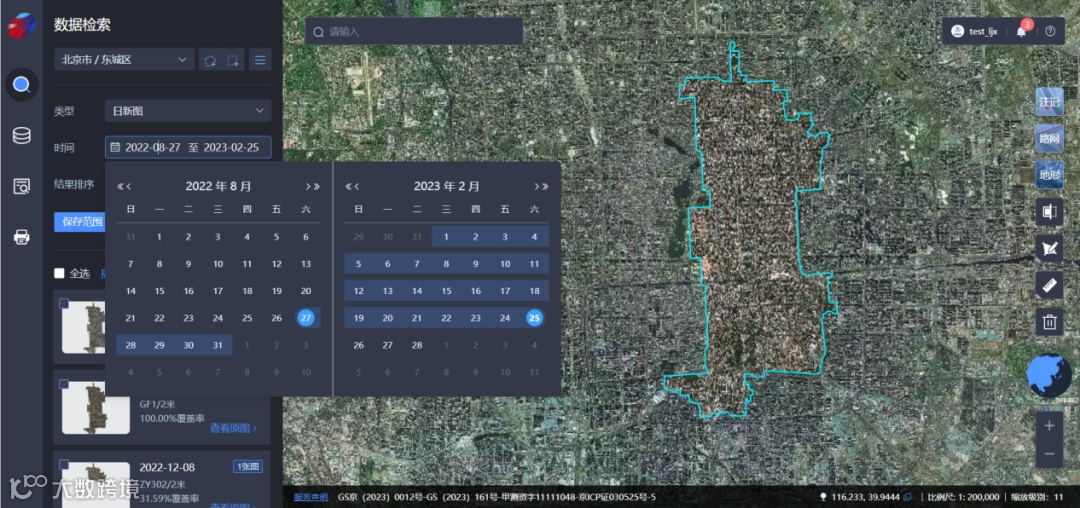This screenshot has width=1080, height=508.
Task: Click the red and blue app logo
Action: coord(21,25)
